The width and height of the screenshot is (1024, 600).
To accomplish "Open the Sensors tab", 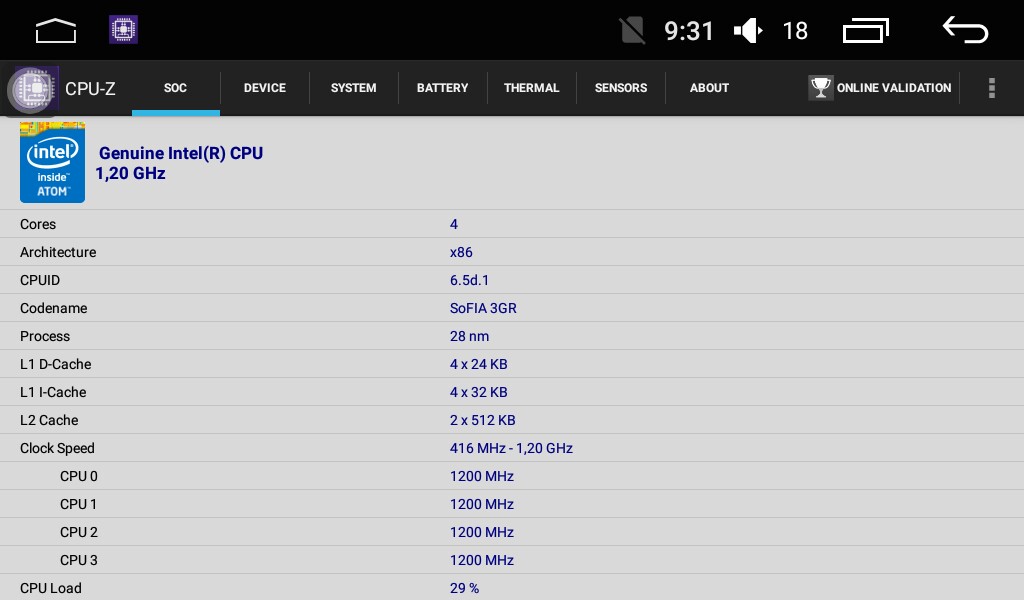I will coord(620,87).
